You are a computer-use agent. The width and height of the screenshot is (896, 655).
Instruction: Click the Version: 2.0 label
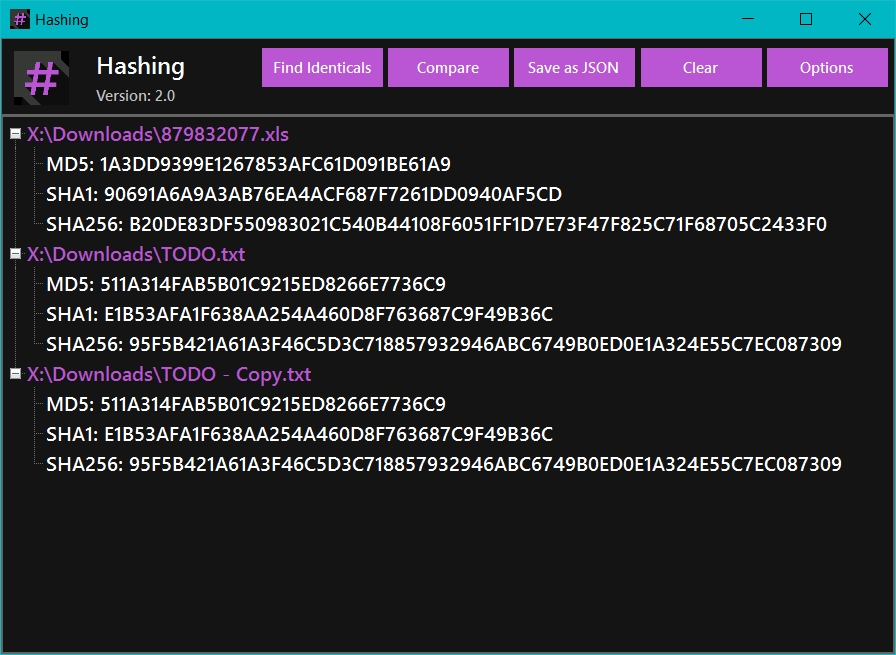(135, 96)
